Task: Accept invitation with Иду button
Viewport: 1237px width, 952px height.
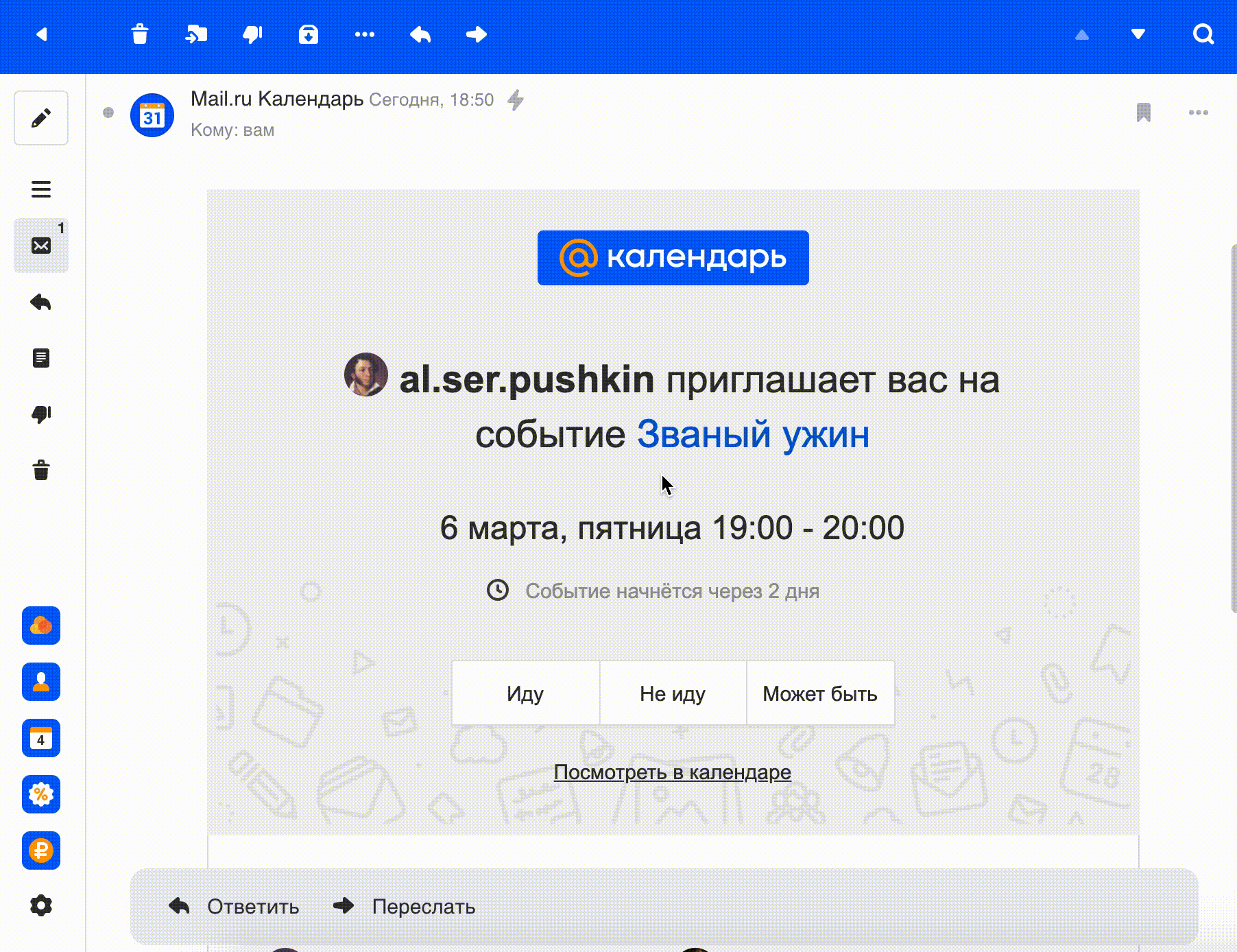Action: 525,693
